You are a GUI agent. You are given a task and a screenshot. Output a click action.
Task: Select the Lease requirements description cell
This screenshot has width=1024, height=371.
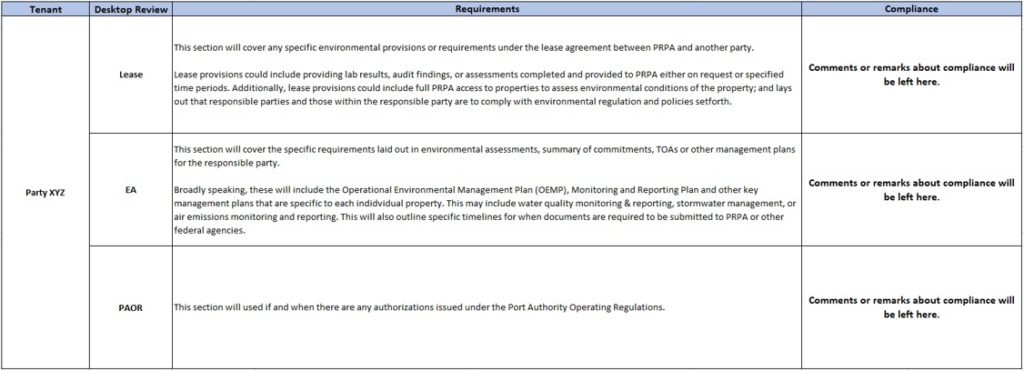(x=487, y=74)
